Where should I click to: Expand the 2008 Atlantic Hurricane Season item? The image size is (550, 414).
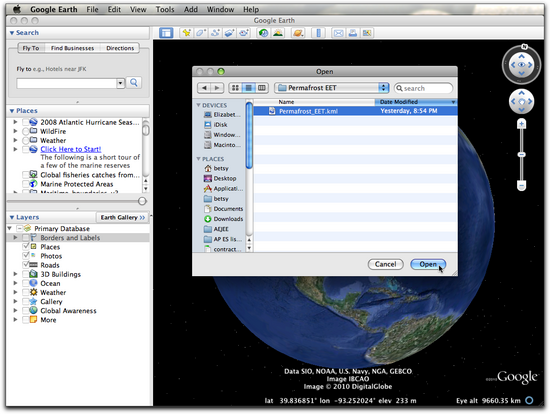[x=15, y=122]
